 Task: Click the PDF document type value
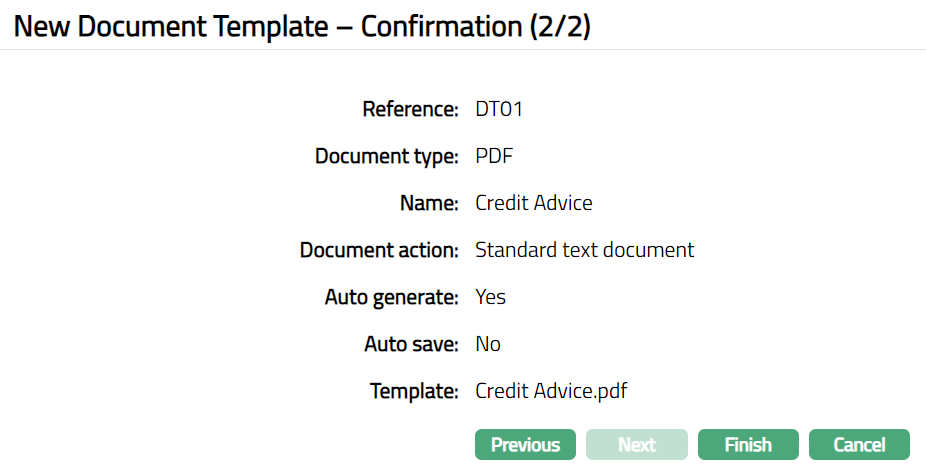494,156
